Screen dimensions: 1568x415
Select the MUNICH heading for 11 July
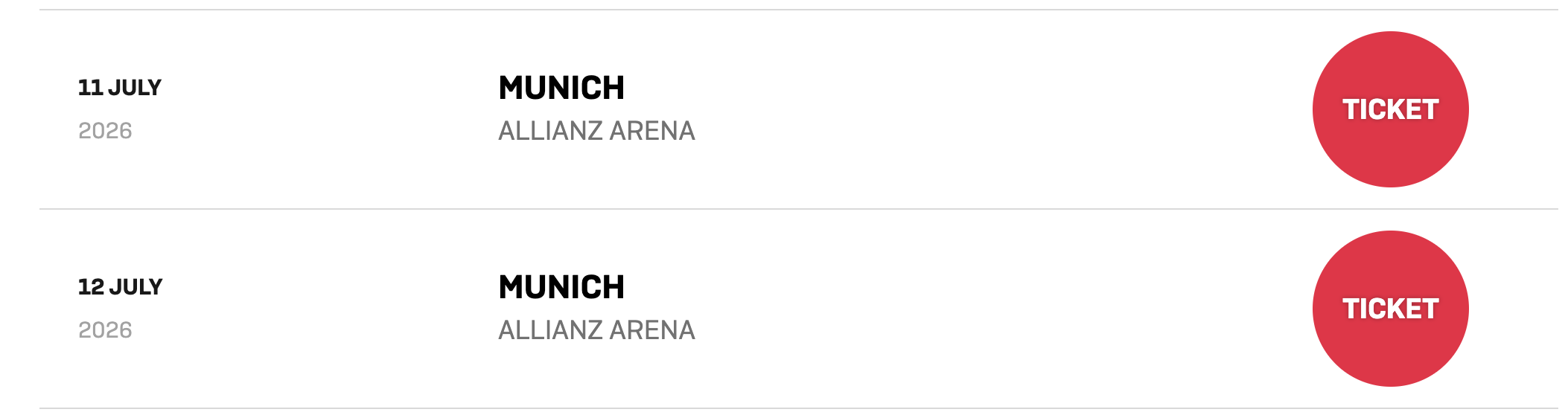coord(561,88)
